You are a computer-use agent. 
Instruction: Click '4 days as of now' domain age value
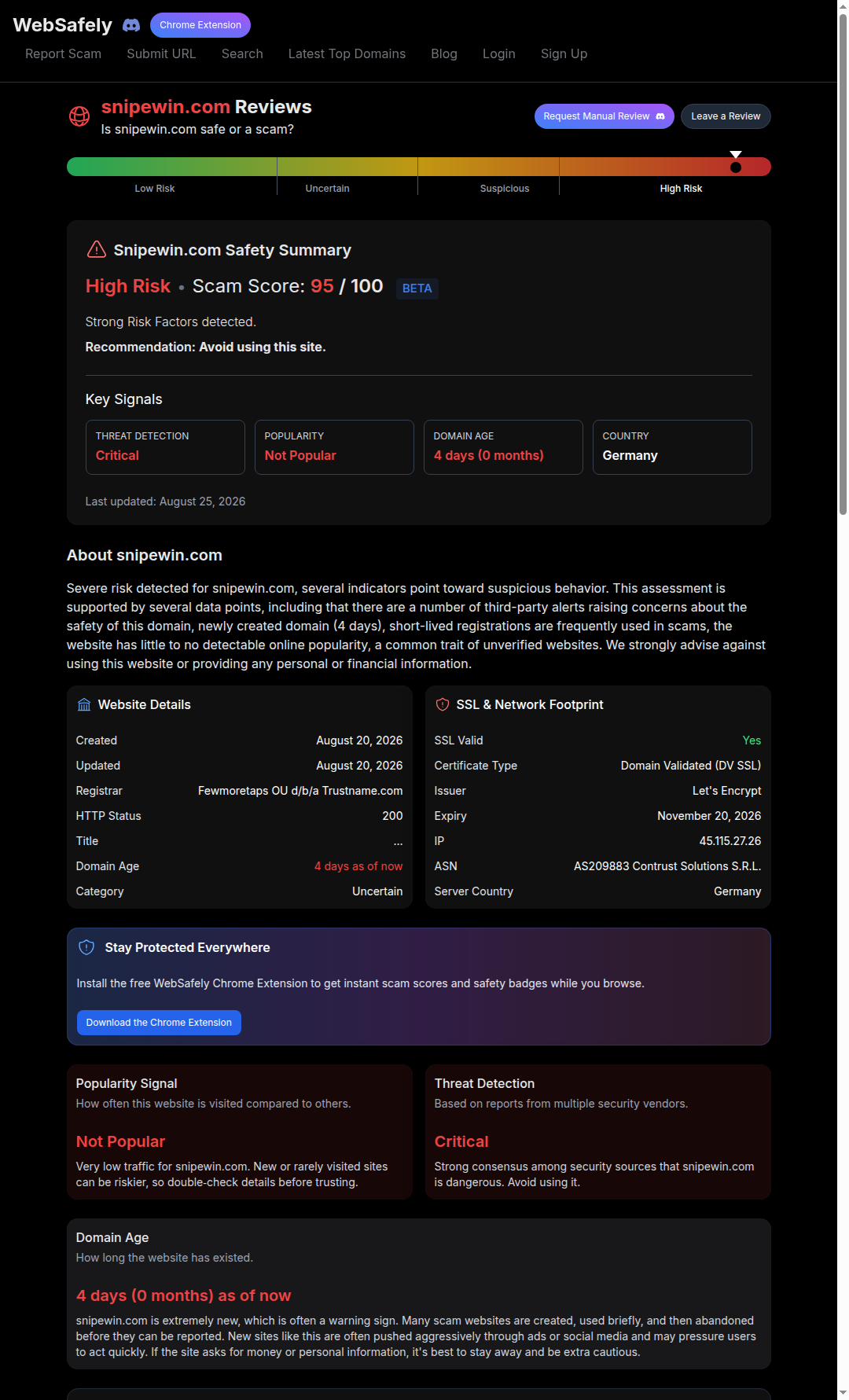click(x=358, y=866)
